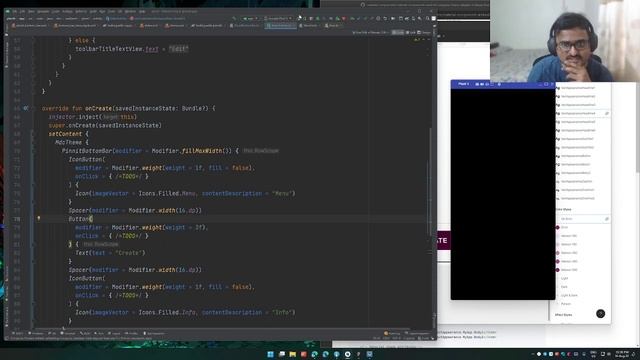640x360 pixels.
Task: Click 'super' in the super.onCreate line
Action: click(57, 125)
